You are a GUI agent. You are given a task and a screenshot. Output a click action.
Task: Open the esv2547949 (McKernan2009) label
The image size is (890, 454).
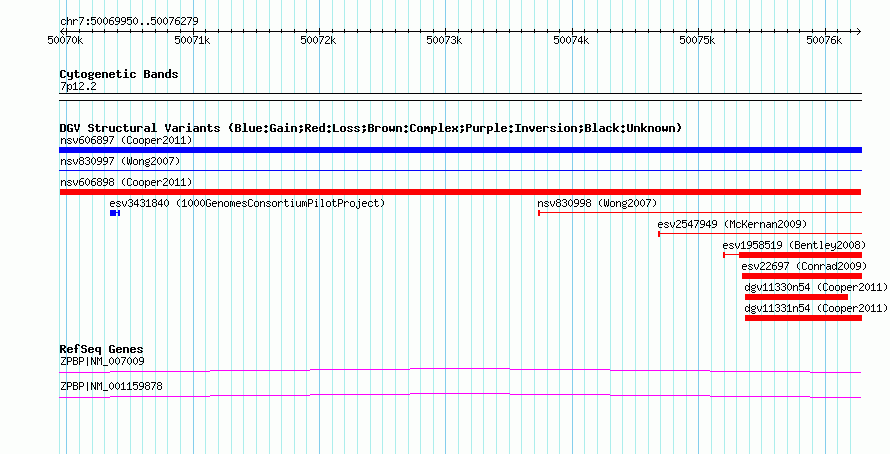732,224
